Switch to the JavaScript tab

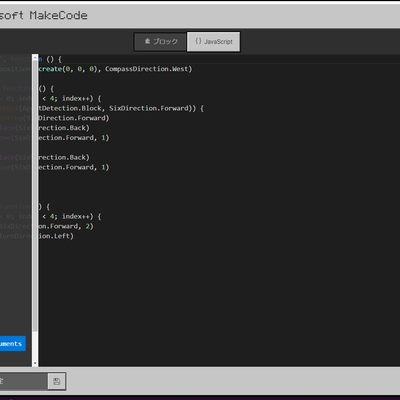[x=214, y=42]
